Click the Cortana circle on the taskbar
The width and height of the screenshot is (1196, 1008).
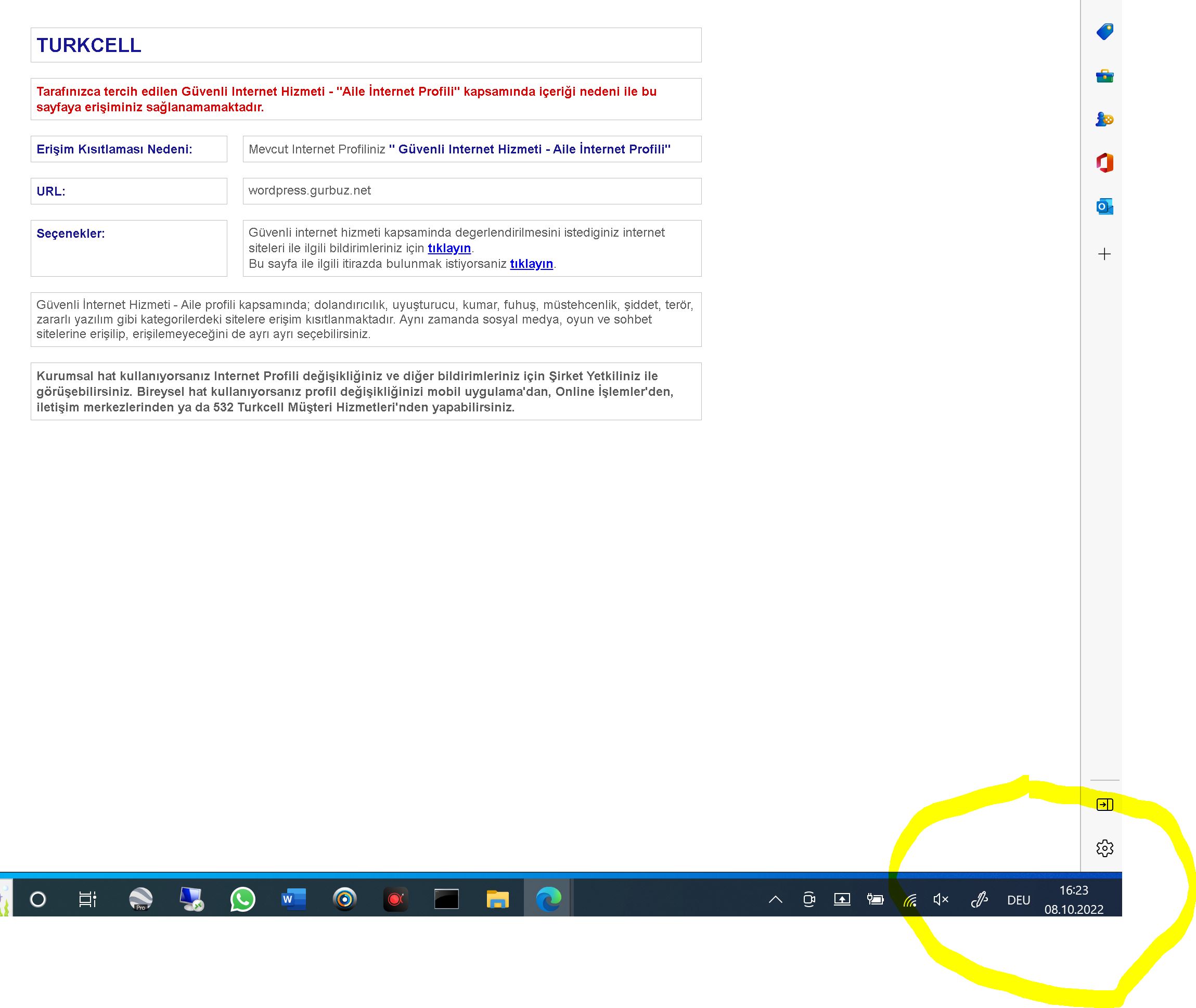[x=37, y=899]
